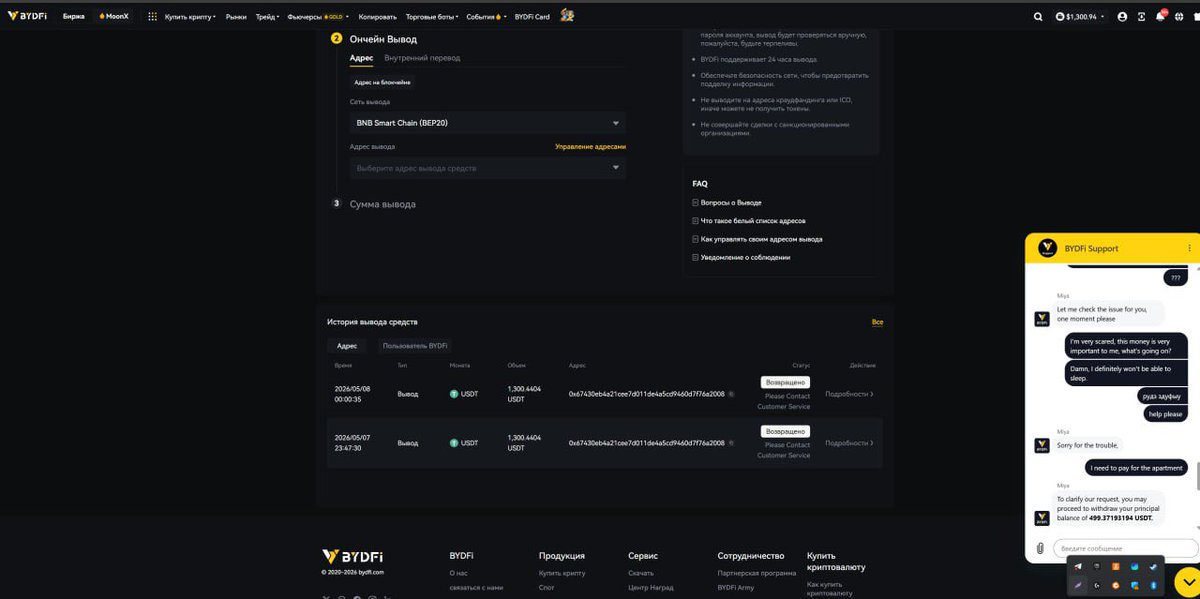
Task: Click the treasure character icon after BYDFi Card
Action: [567, 16]
